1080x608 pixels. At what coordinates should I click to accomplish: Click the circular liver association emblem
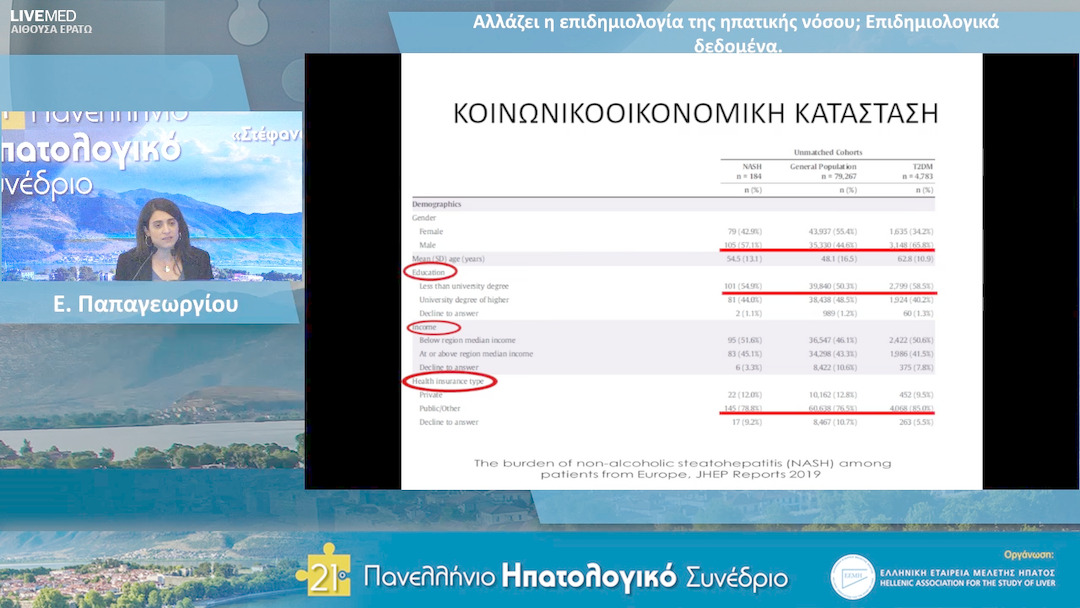[x=852, y=577]
